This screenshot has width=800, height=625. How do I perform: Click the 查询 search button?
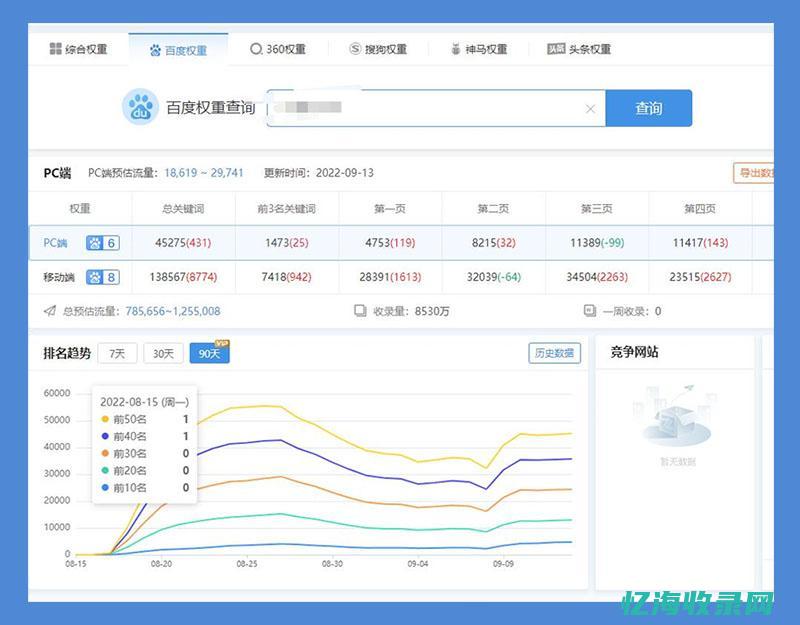pyautogui.click(x=650, y=107)
